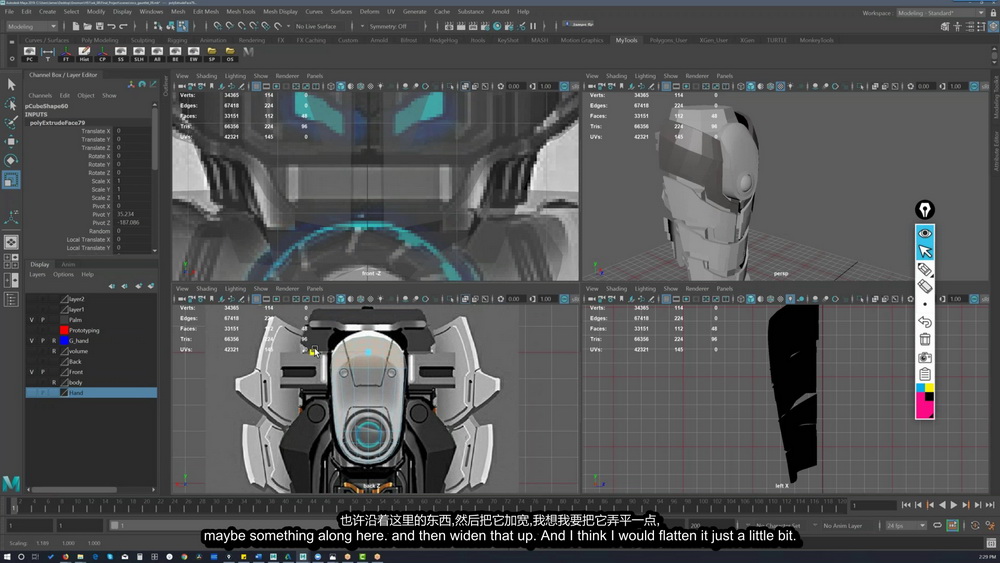
Task: Click the SLH shelf button
Action: pyautogui.click(x=139, y=54)
